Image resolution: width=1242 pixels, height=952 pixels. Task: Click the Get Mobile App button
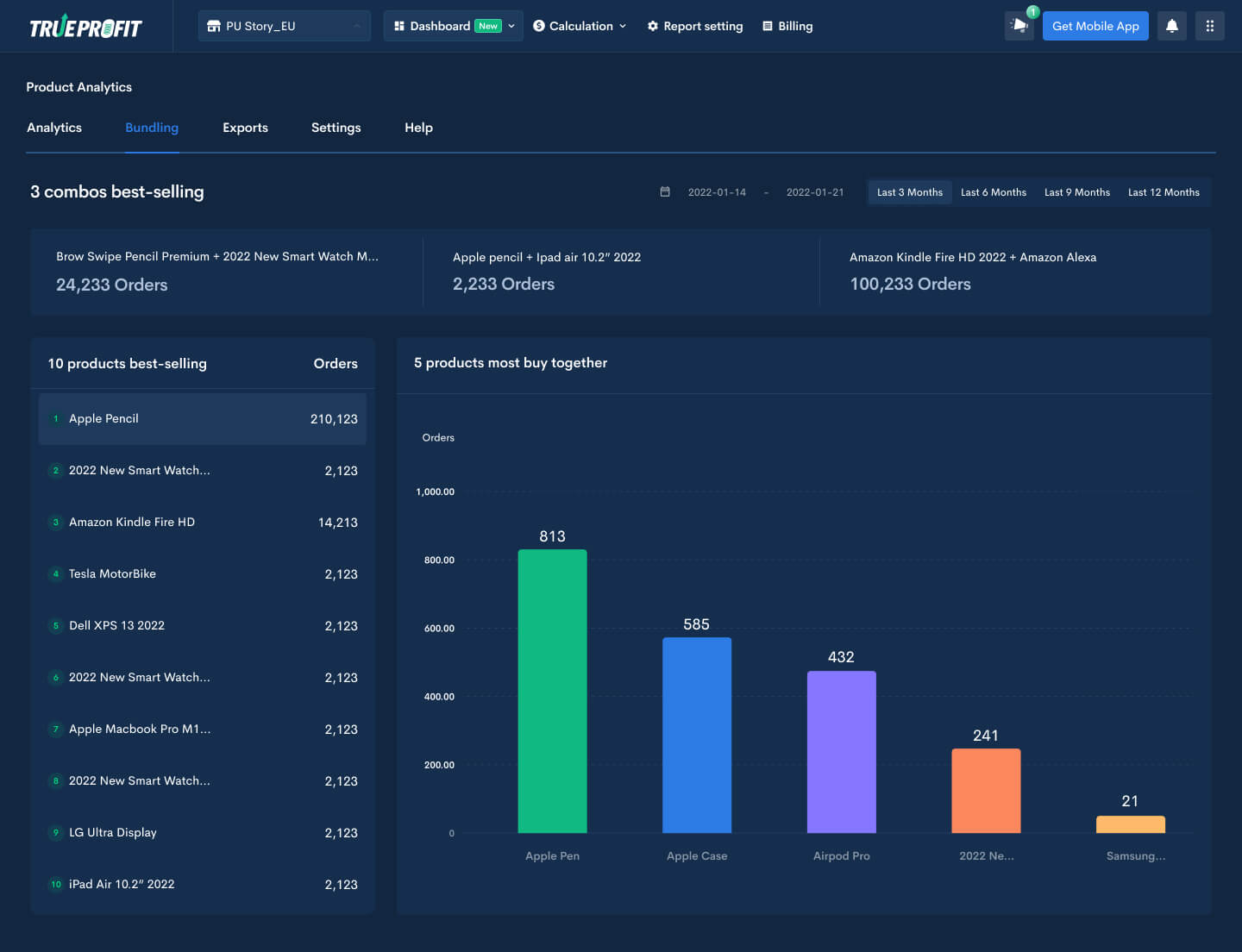pos(1095,26)
